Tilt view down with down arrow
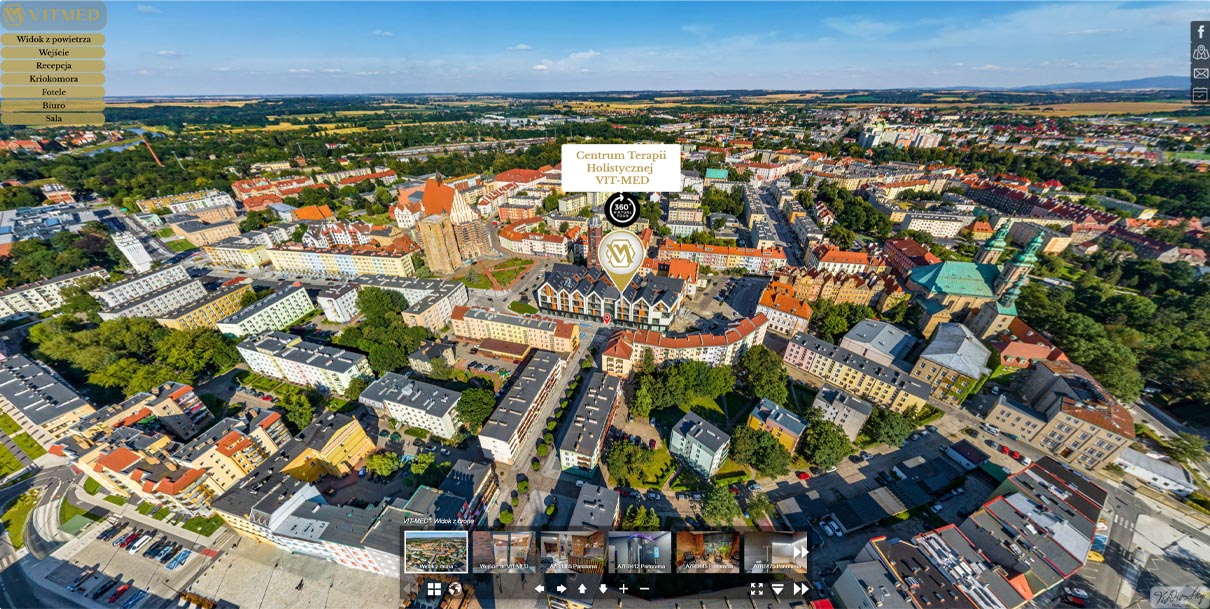 point(603,589)
